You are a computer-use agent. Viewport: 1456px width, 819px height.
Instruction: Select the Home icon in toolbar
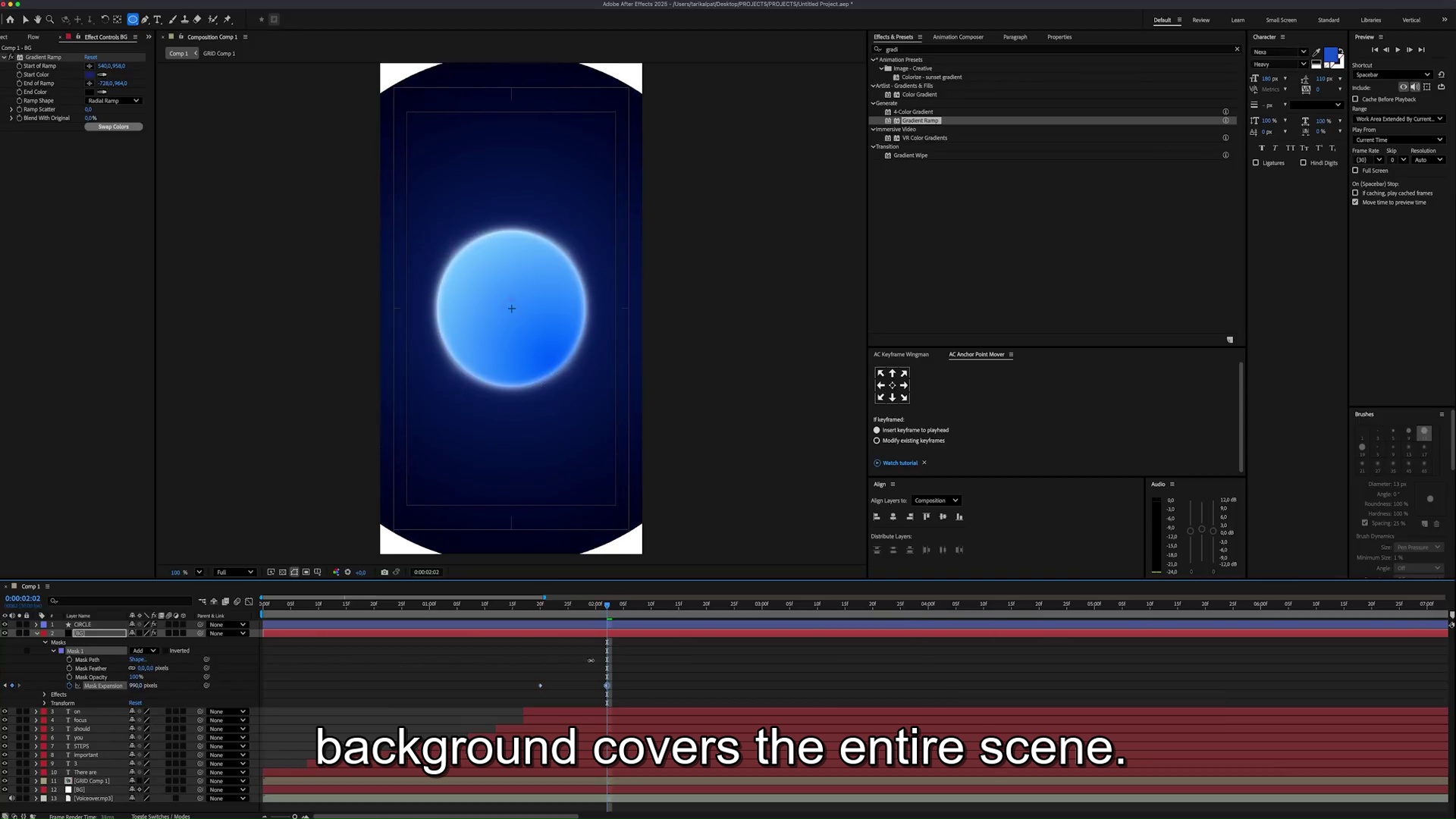coord(10,20)
